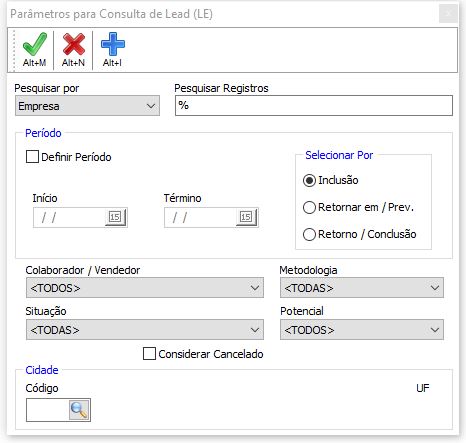Add a new record with the blue plus icon
The image size is (466, 443).
pyautogui.click(x=112, y=50)
